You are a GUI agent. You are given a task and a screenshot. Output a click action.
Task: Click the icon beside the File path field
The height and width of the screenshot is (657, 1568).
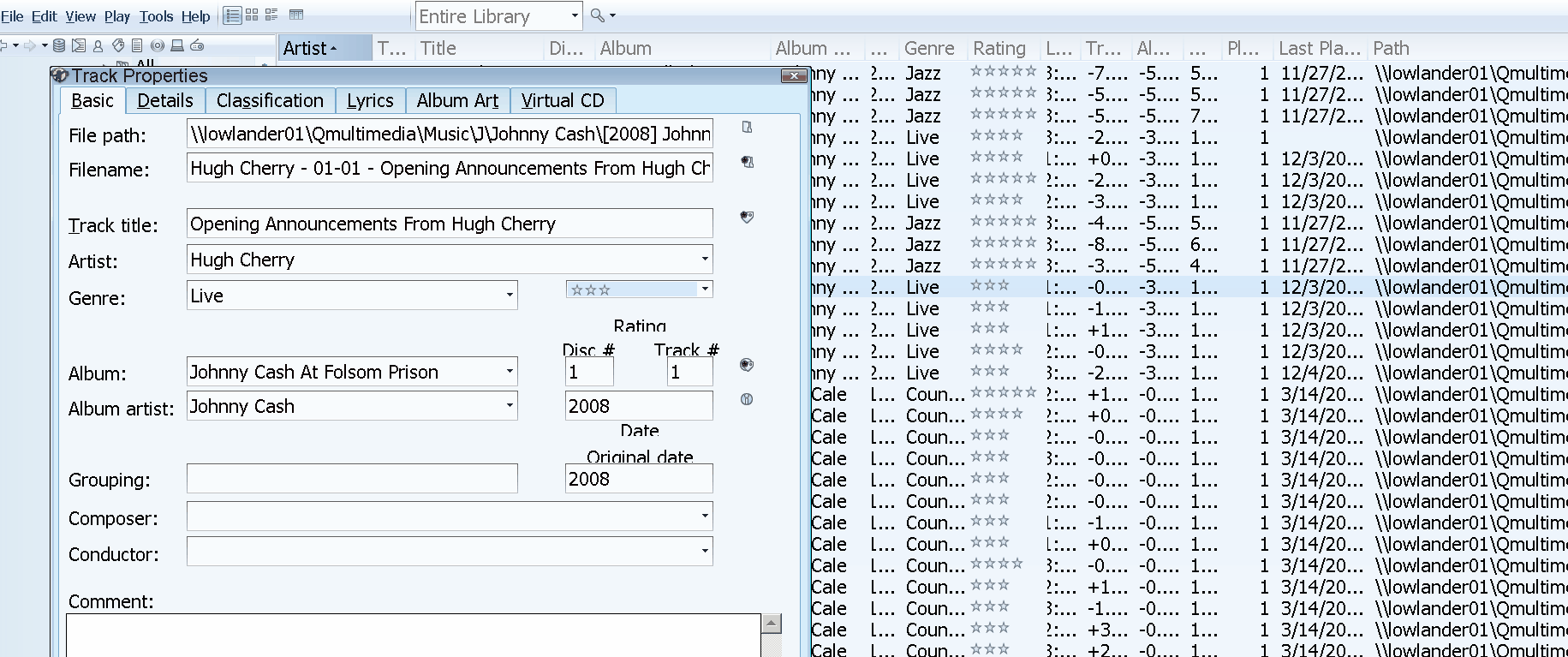pos(747,128)
